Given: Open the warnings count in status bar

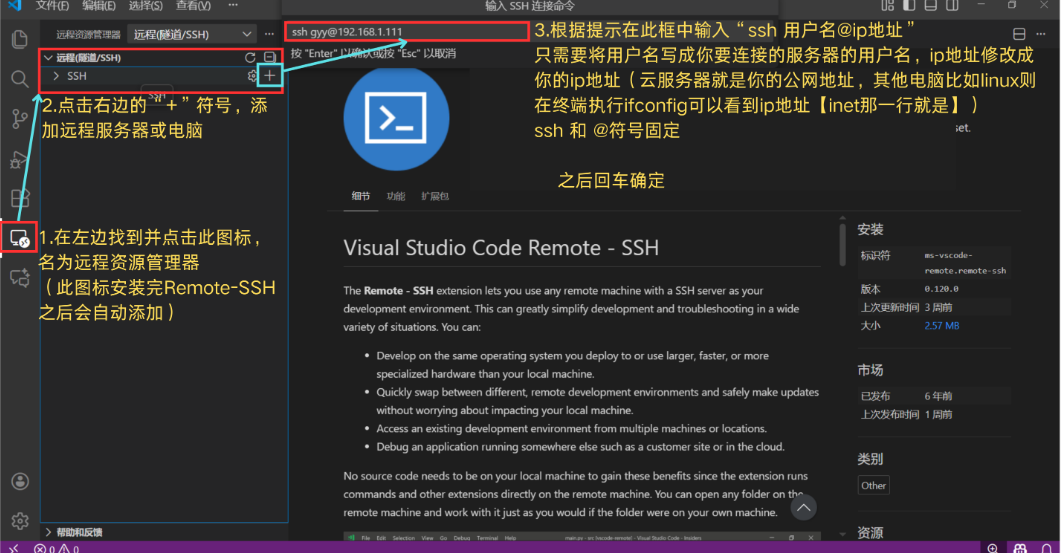Looking at the screenshot, I should [x=69, y=548].
